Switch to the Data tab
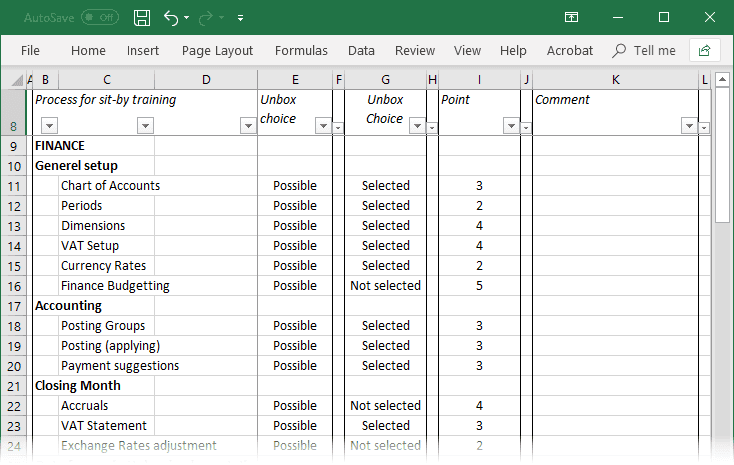The width and height of the screenshot is (734, 465). point(361,50)
